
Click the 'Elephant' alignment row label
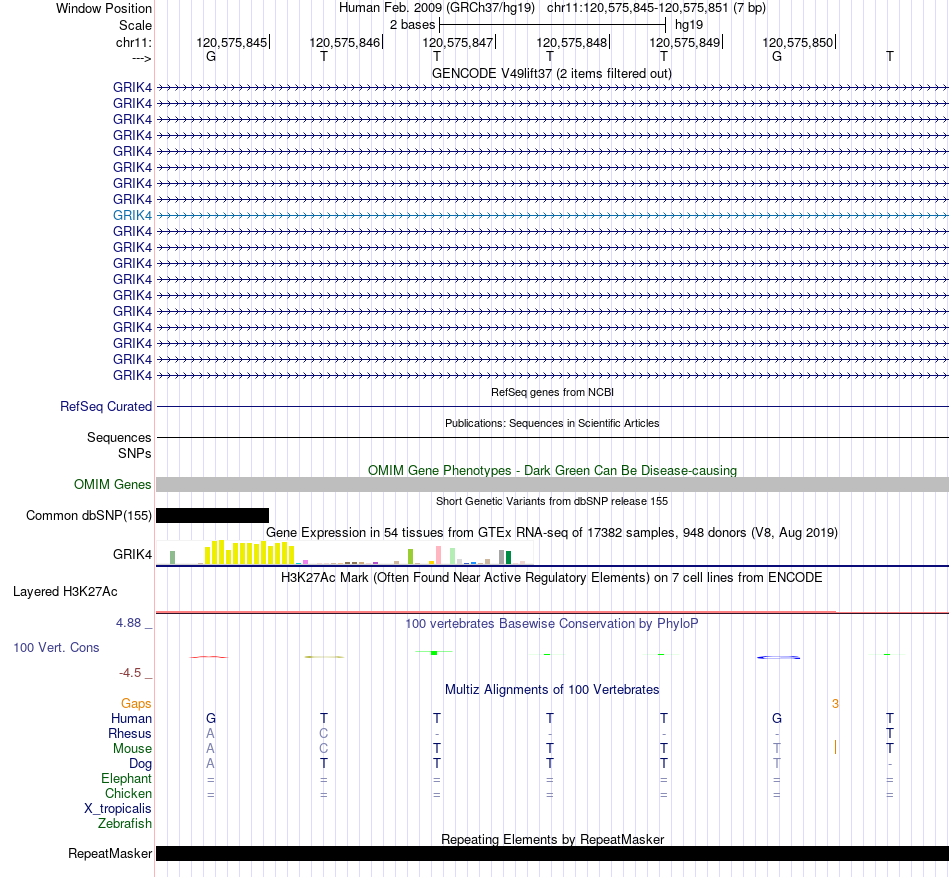[126, 779]
